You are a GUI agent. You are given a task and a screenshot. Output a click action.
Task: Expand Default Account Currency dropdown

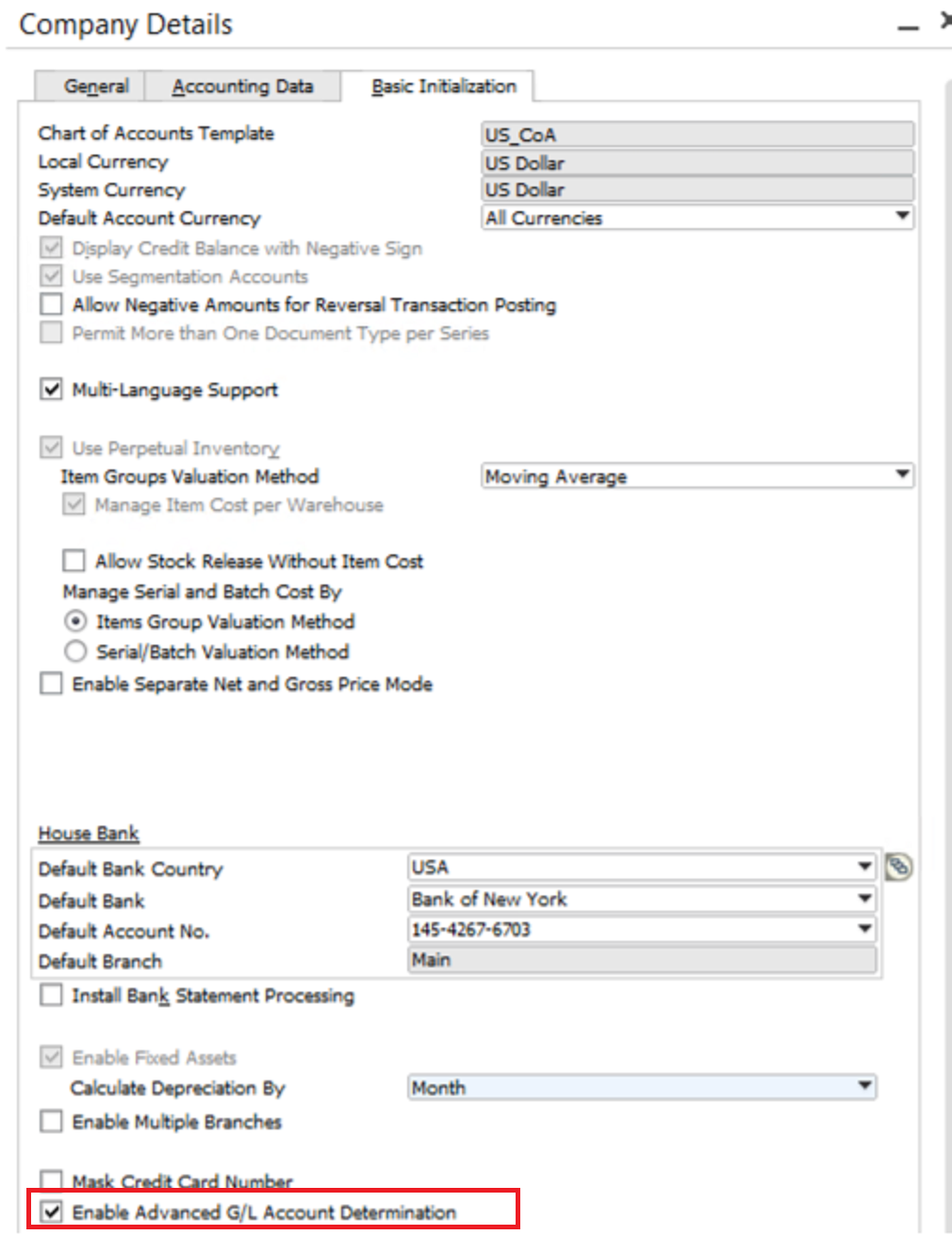902,217
